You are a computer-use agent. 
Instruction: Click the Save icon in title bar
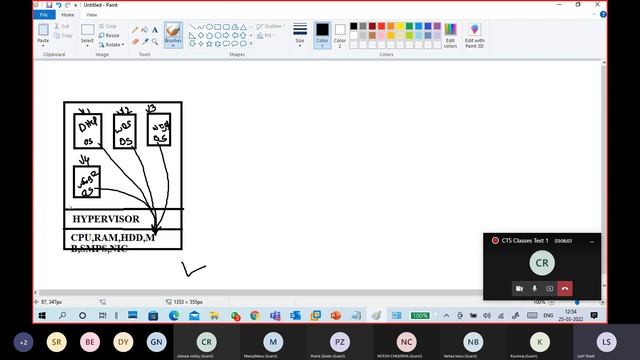point(49,5)
